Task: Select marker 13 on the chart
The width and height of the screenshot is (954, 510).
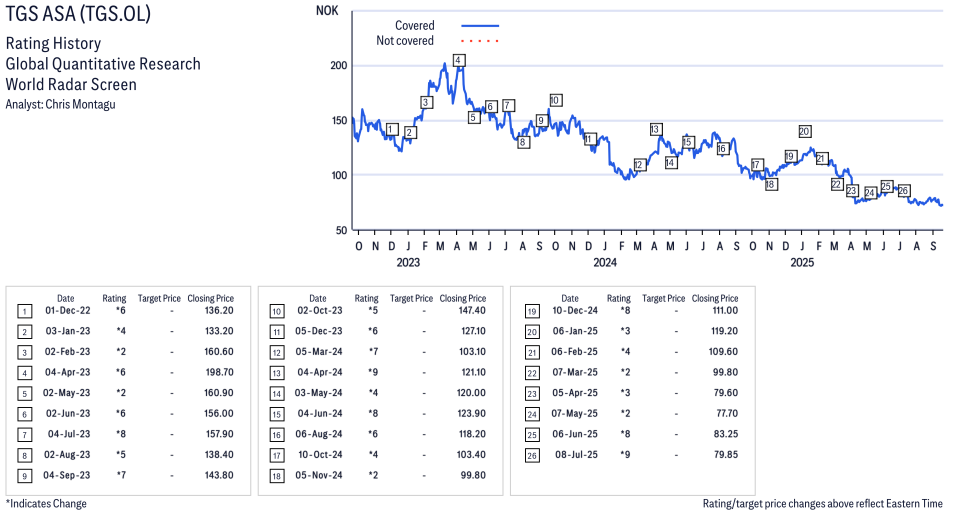Action: 655,129
